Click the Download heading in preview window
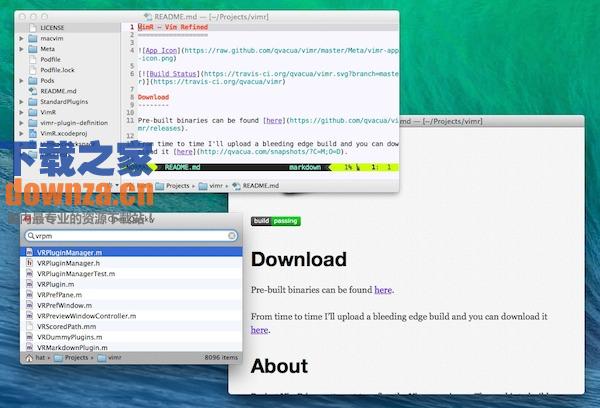This screenshot has width=600, height=408. tap(299, 259)
